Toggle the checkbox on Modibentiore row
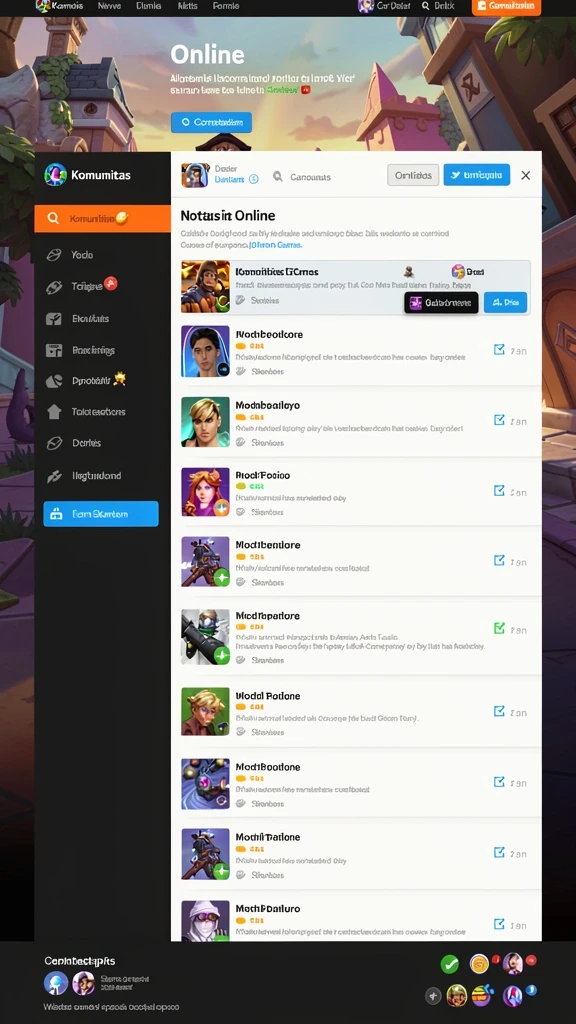 [499, 560]
